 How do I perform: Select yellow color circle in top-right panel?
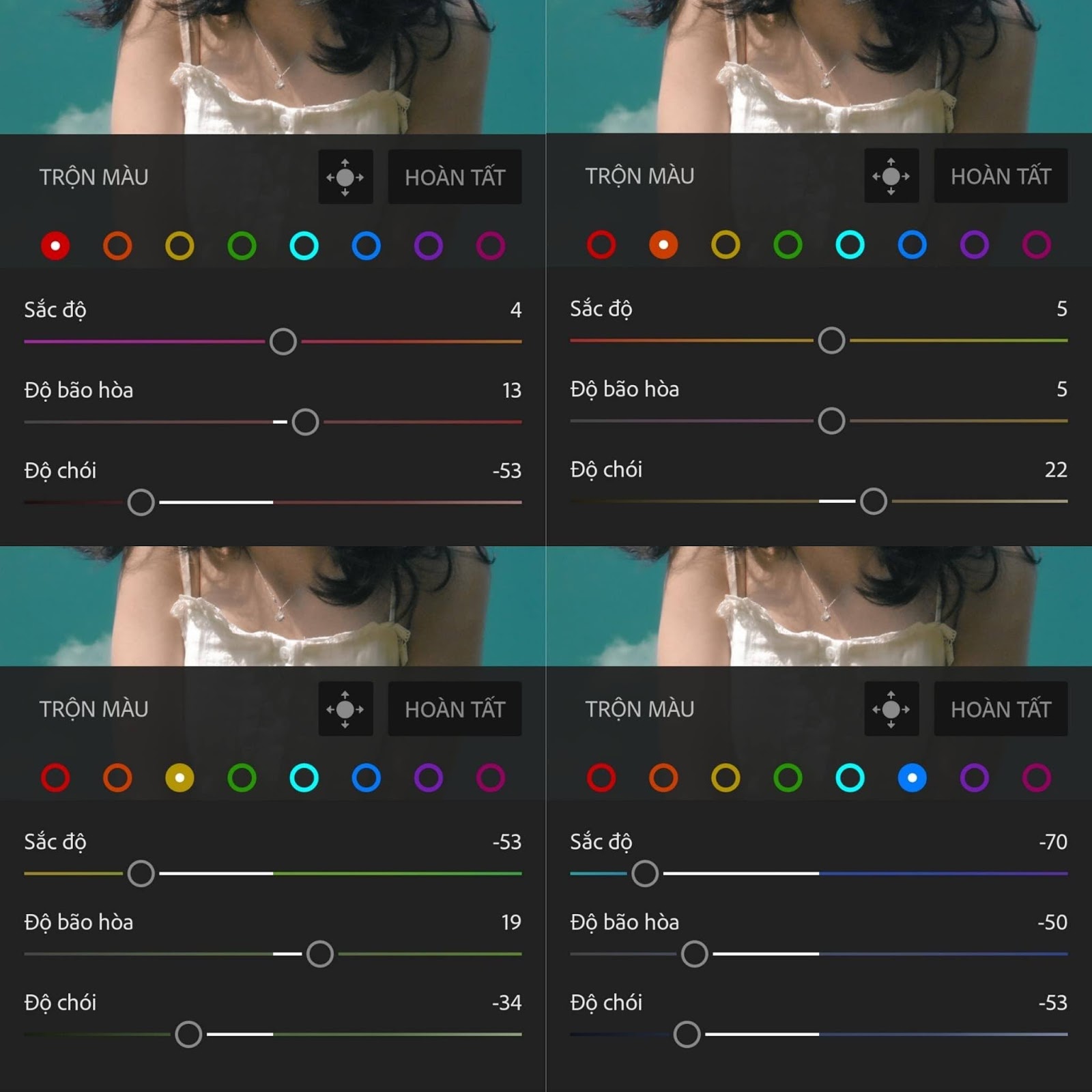click(x=725, y=244)
